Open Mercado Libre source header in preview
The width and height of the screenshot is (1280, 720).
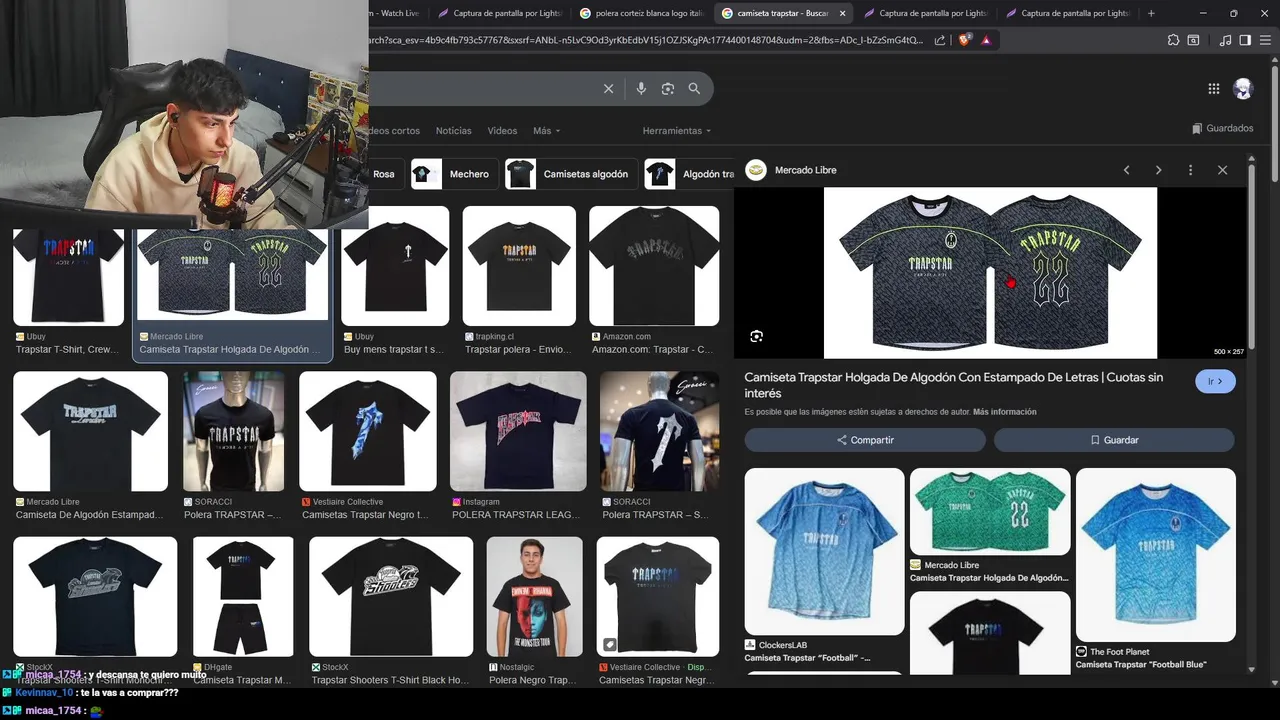pyautogui.click(x=792, y=170)
